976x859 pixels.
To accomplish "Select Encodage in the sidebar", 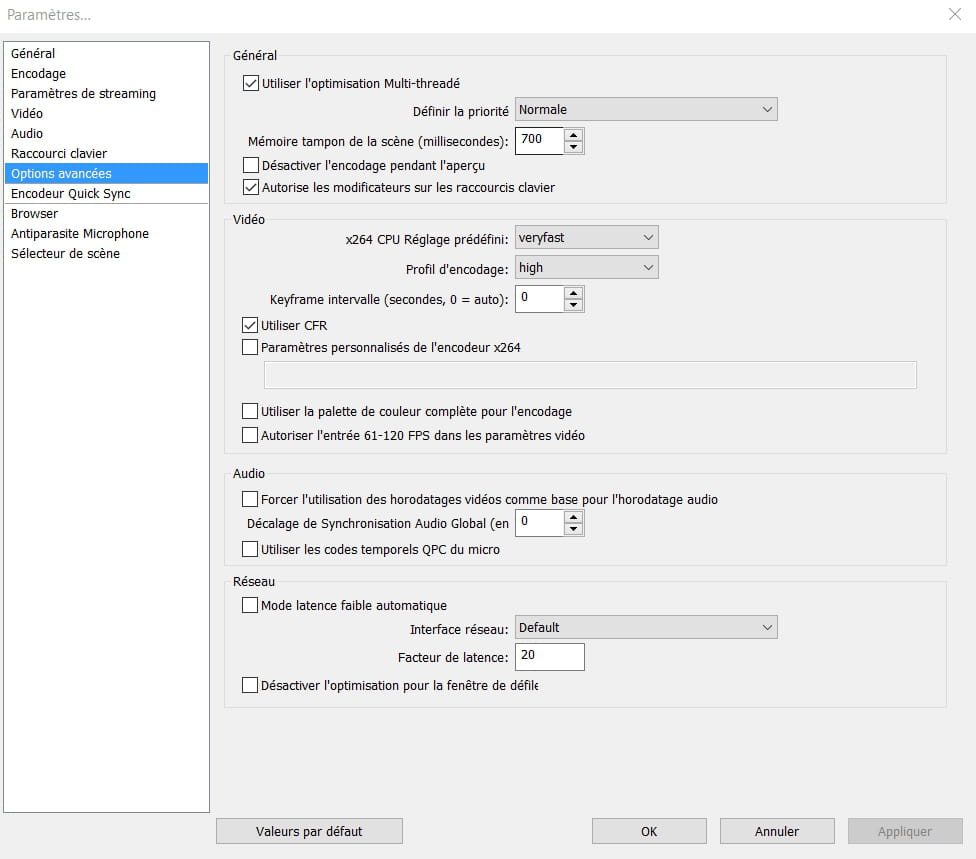I will tap(106, 73).
